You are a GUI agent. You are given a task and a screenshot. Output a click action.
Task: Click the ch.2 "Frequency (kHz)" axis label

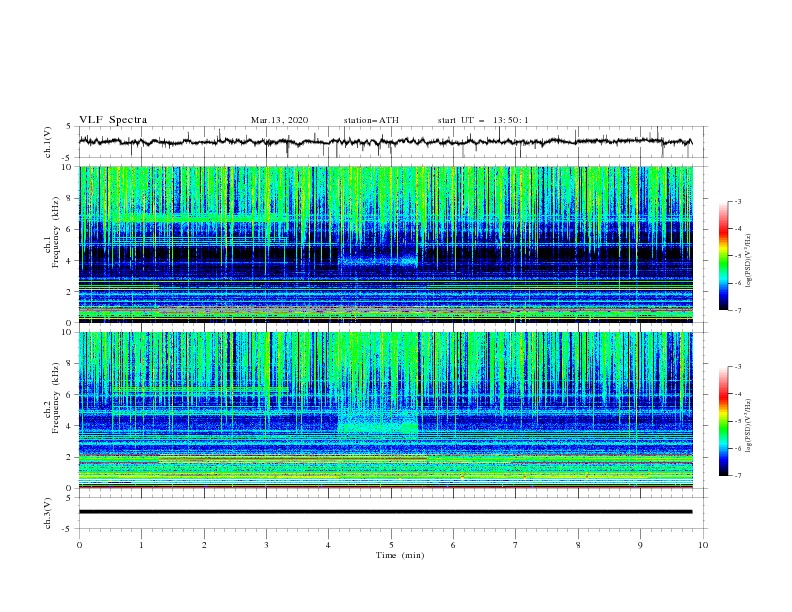pos(56,398)
